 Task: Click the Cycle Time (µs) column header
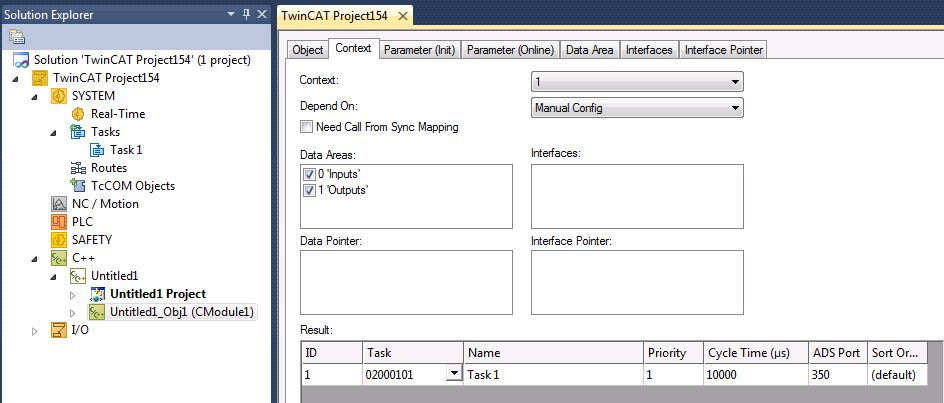coord(756,352)
